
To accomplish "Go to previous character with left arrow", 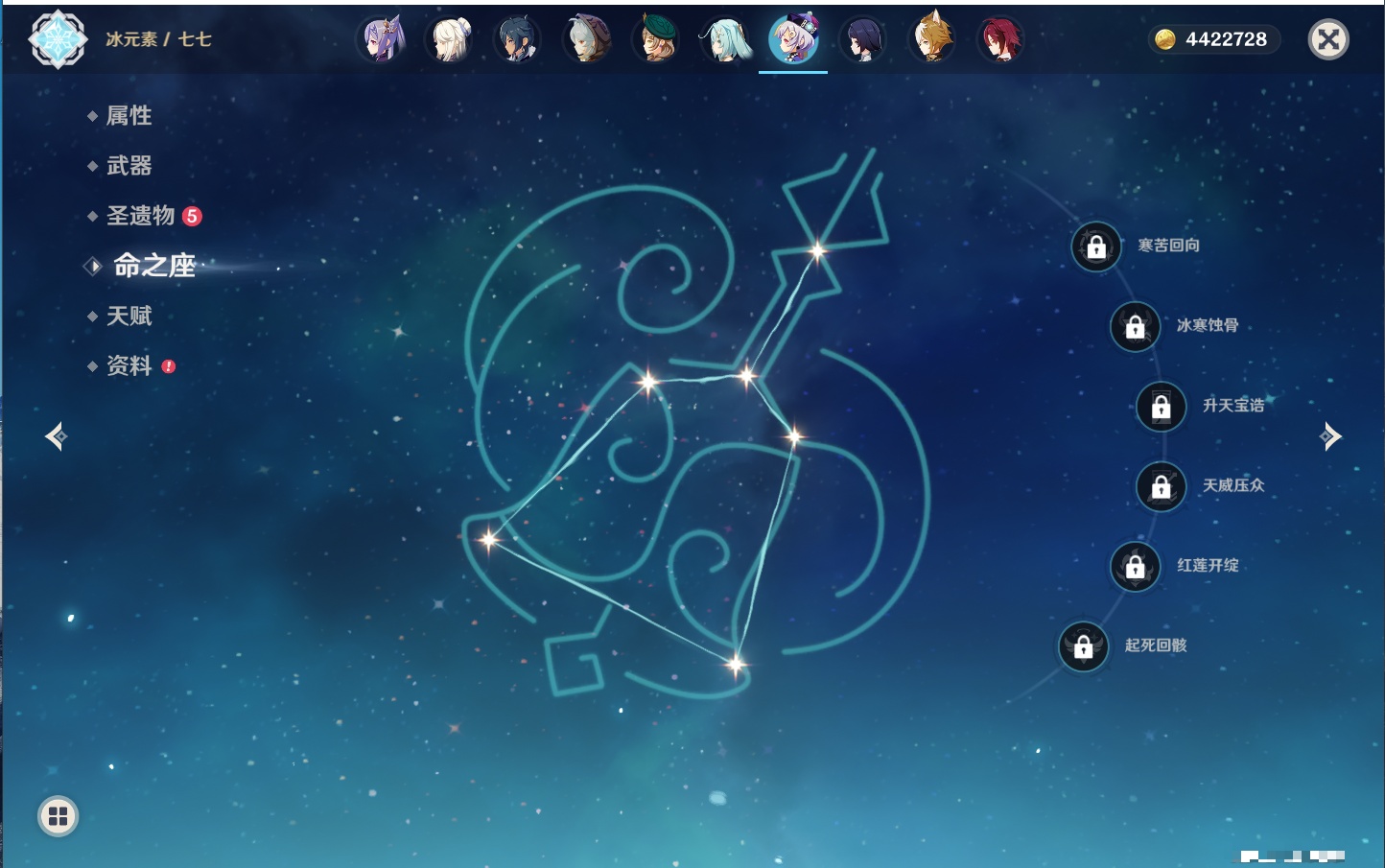I will pos(56,436).
